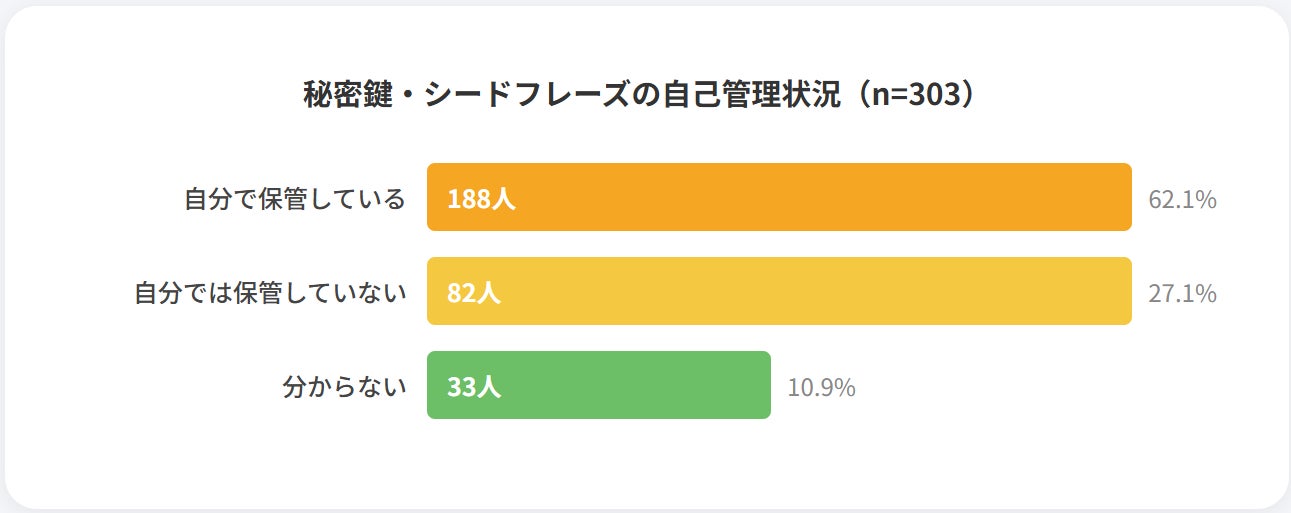Click the "188人" count inside the orange bar
Screen dimensions: 1291x513
481,198
